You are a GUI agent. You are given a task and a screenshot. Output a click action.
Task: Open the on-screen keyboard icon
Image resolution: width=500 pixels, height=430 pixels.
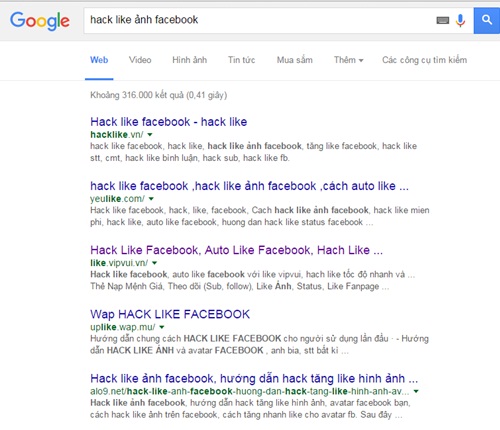[443, 21]
